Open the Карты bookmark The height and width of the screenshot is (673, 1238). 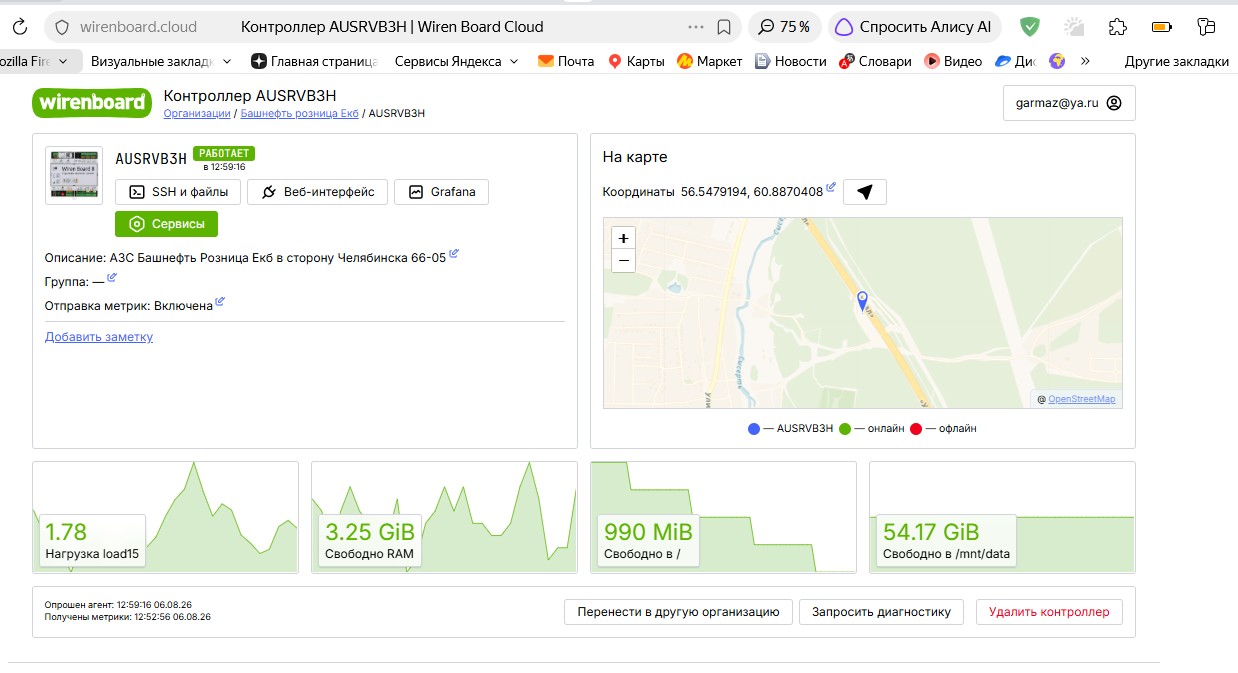click(636, 61)
